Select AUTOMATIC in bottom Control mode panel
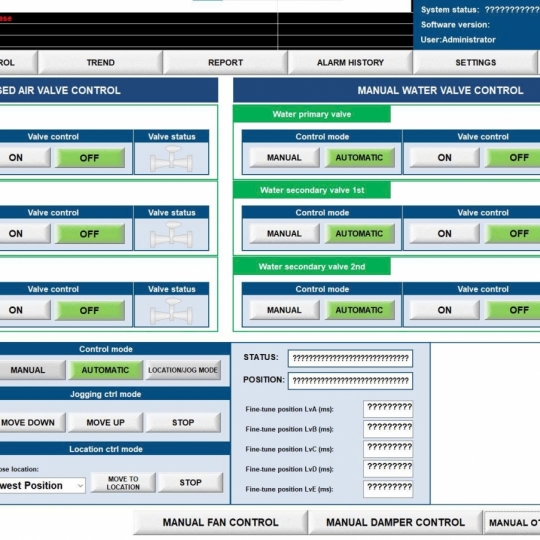The image size is (540, 540). (105, 370)
